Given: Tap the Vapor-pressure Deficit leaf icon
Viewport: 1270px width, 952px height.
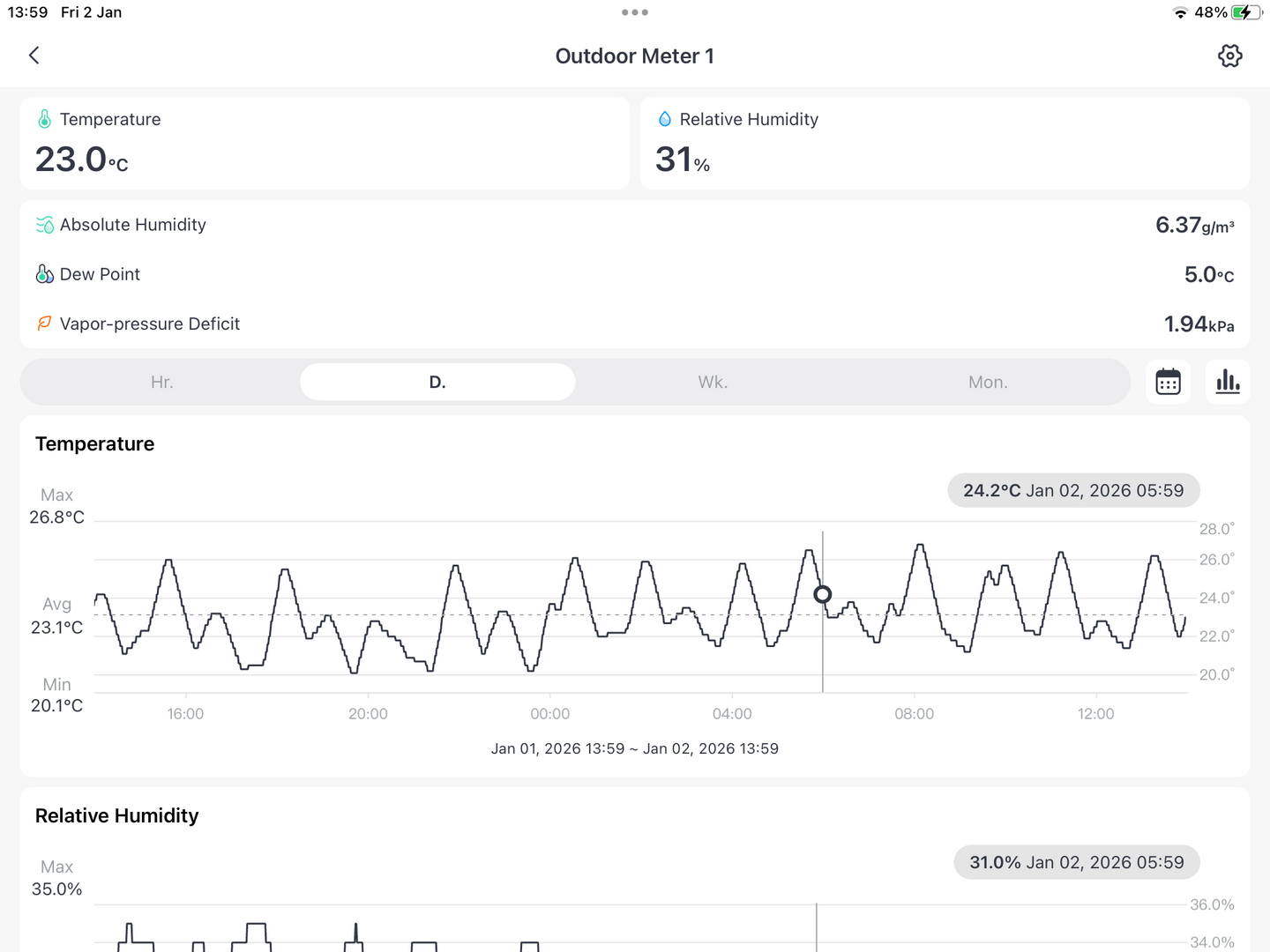Looking at the screenshot, I should 45,324.
